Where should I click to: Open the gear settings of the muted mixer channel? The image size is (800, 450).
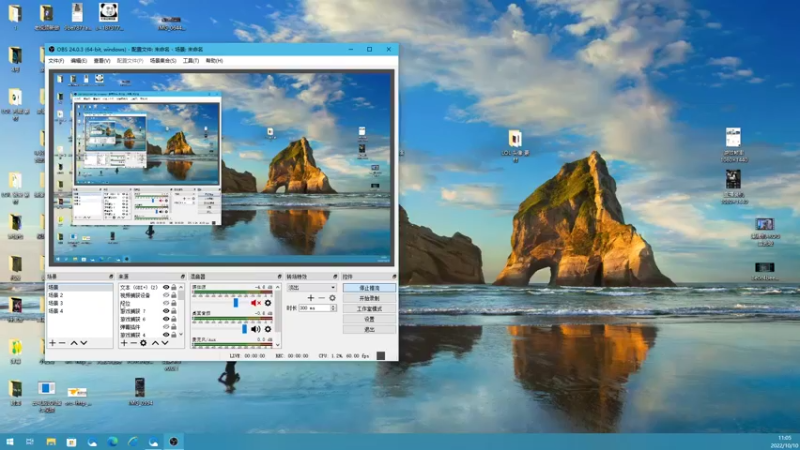(x=268, y=303)
